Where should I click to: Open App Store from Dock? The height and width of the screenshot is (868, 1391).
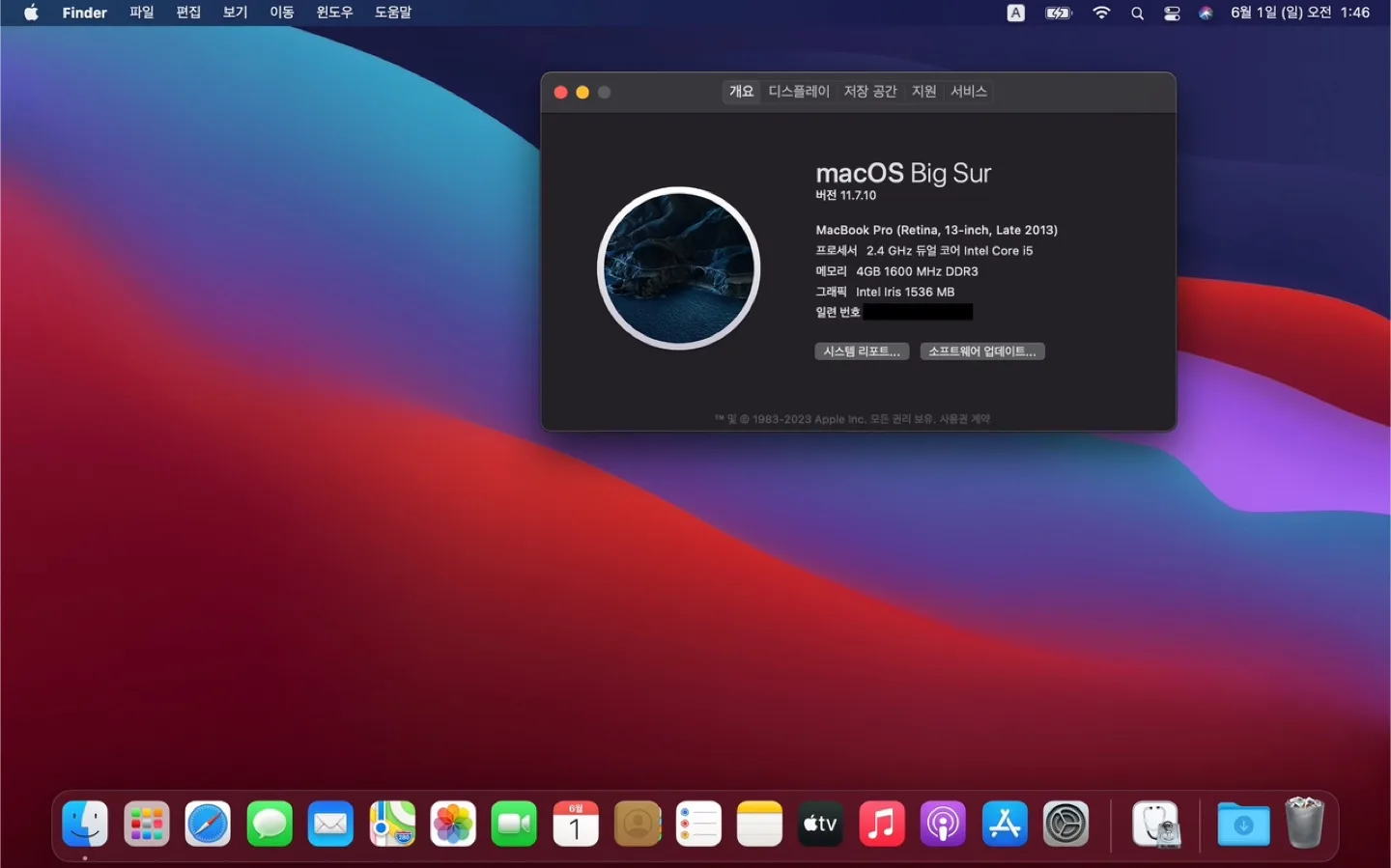(x=1005, y=825)
